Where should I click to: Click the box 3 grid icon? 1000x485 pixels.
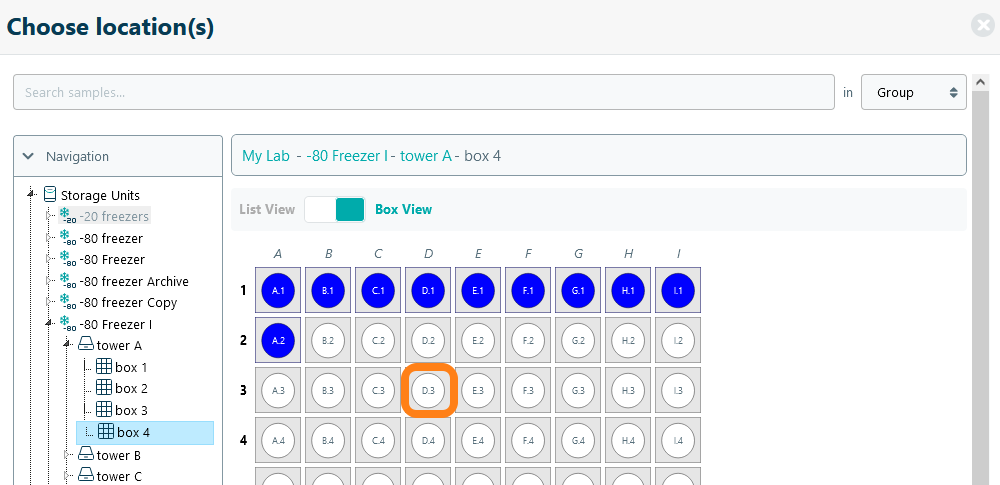click(103, 410)
